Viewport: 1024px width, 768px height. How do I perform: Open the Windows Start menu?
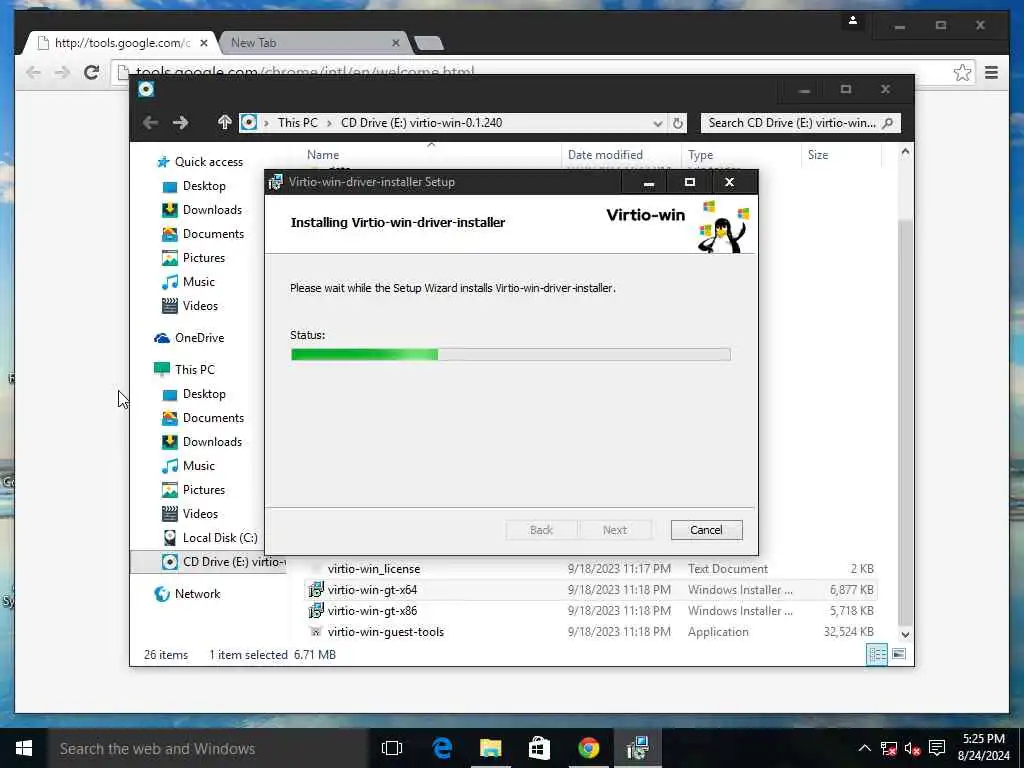(x=24, y=748)
